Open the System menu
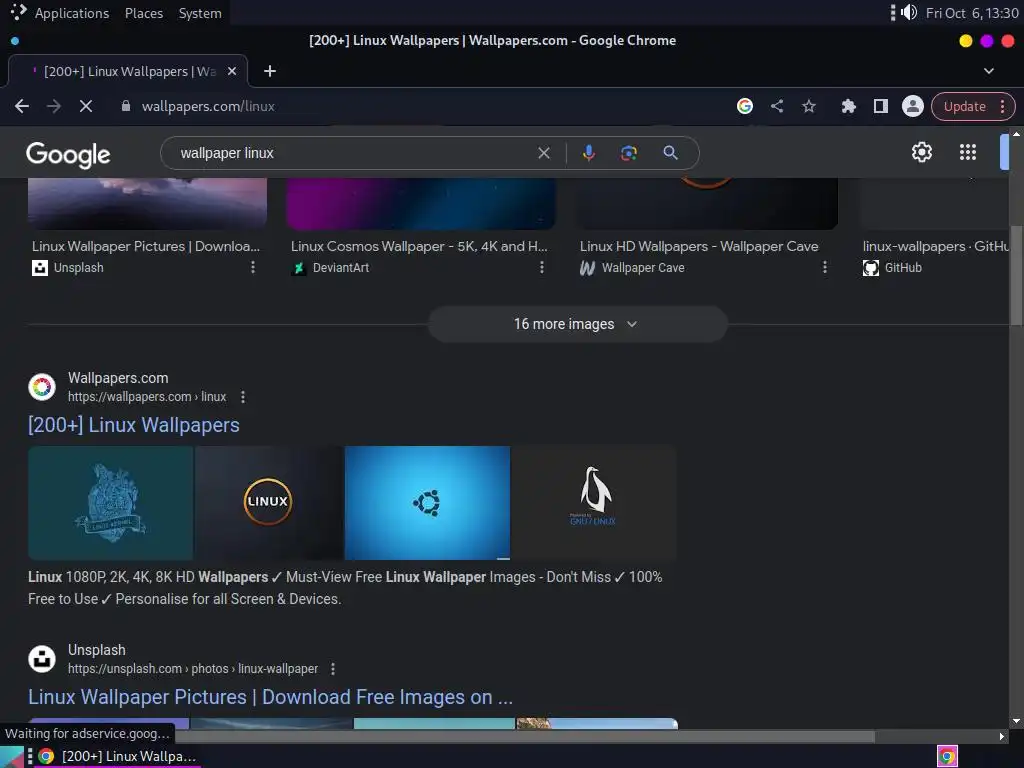The width and height of the screenshot is (1024, 768). point(200,13)
